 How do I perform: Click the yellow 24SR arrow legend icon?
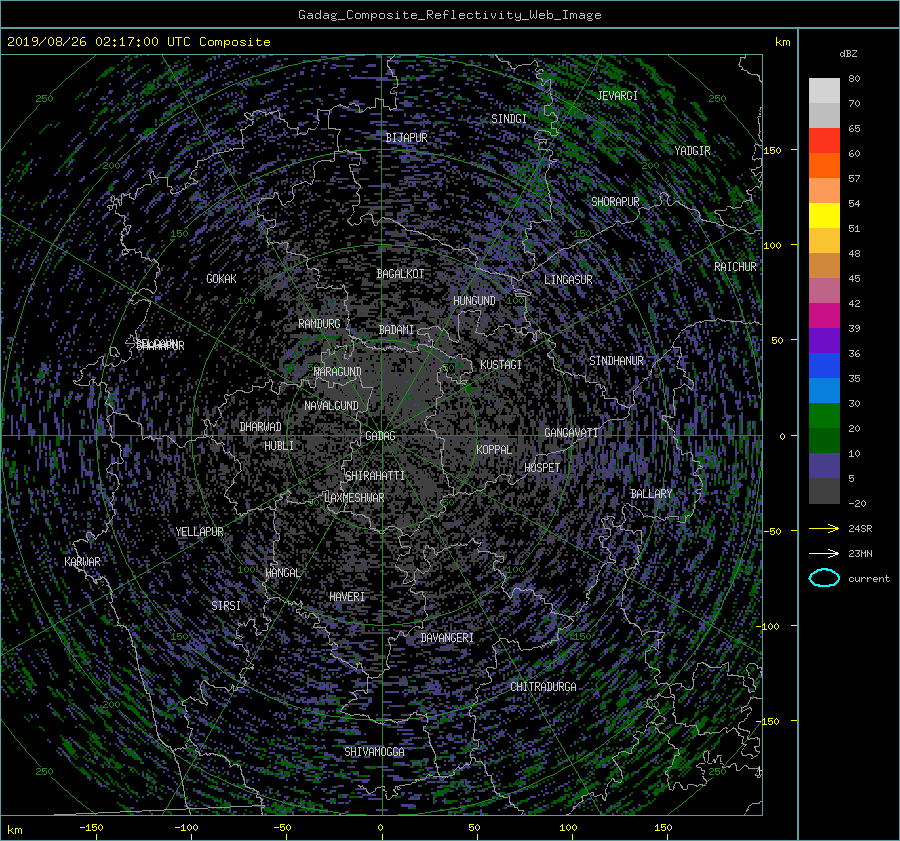point(824,528)
